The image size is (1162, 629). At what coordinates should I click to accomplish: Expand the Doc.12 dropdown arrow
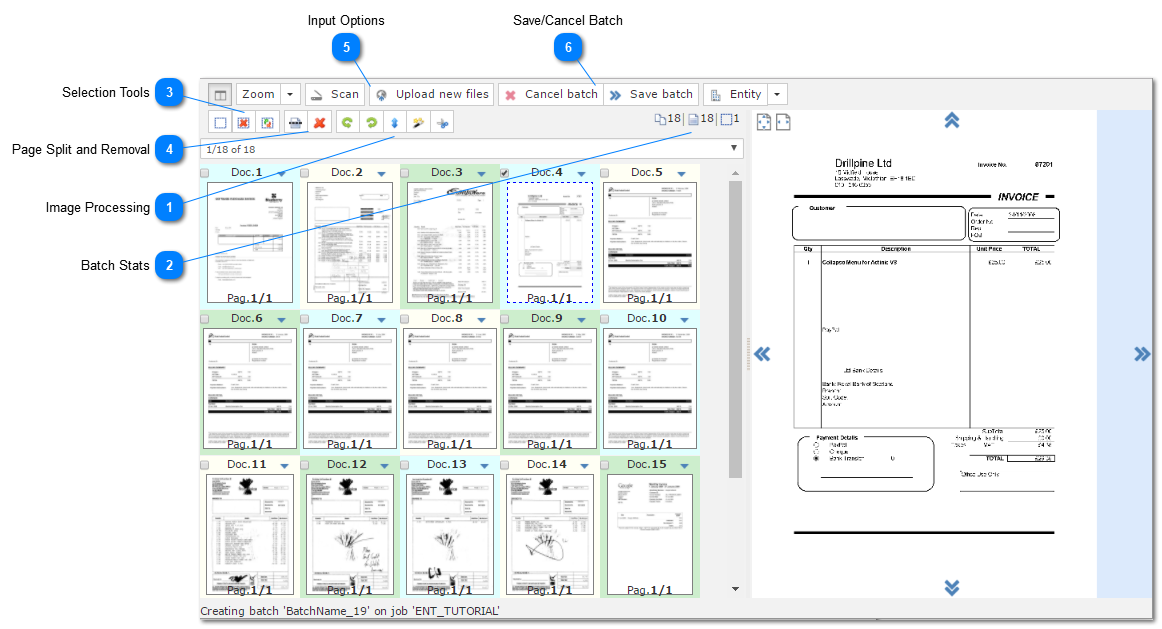point(385,465)
